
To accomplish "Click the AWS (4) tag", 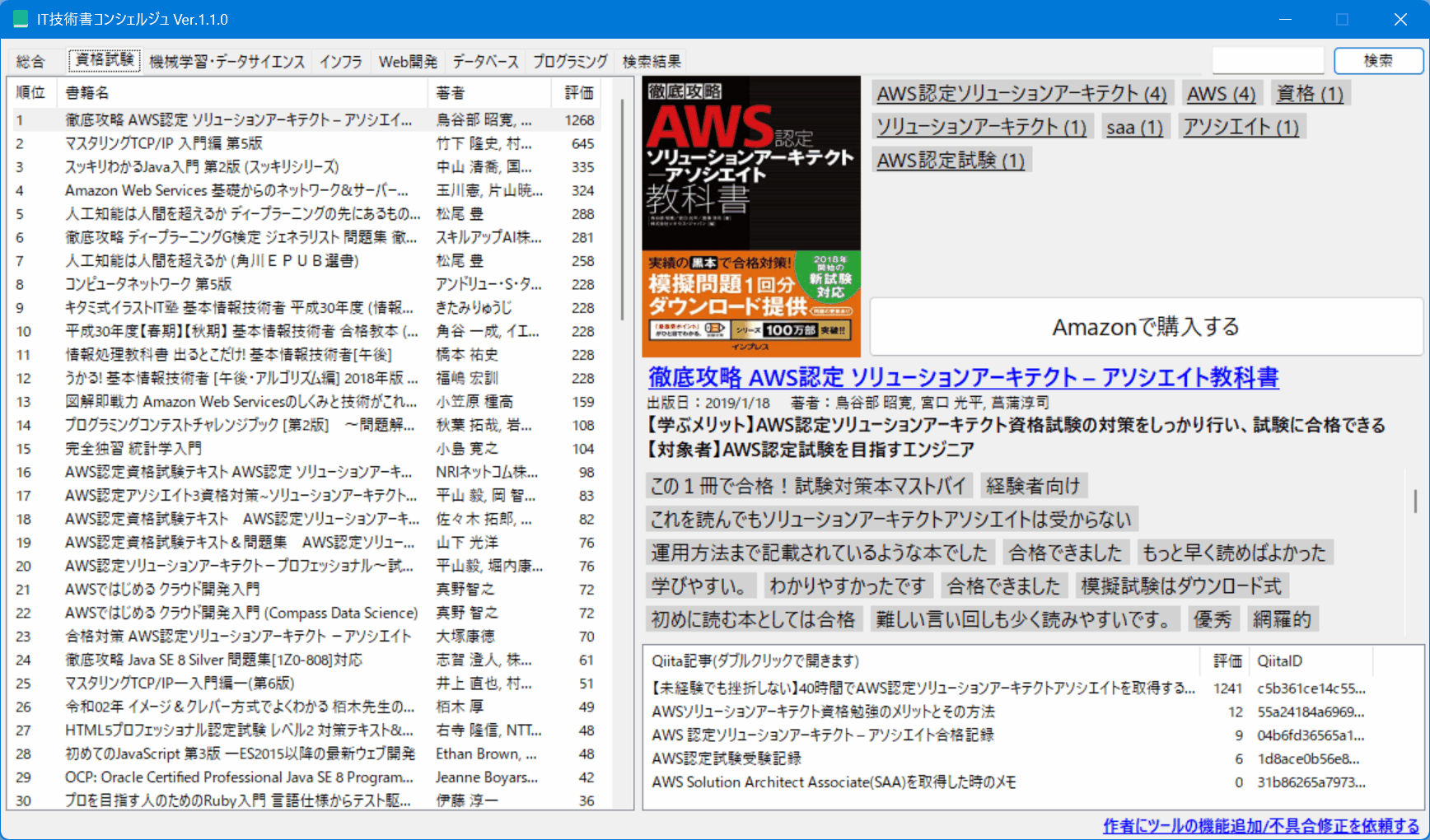I will point(1221,94).
